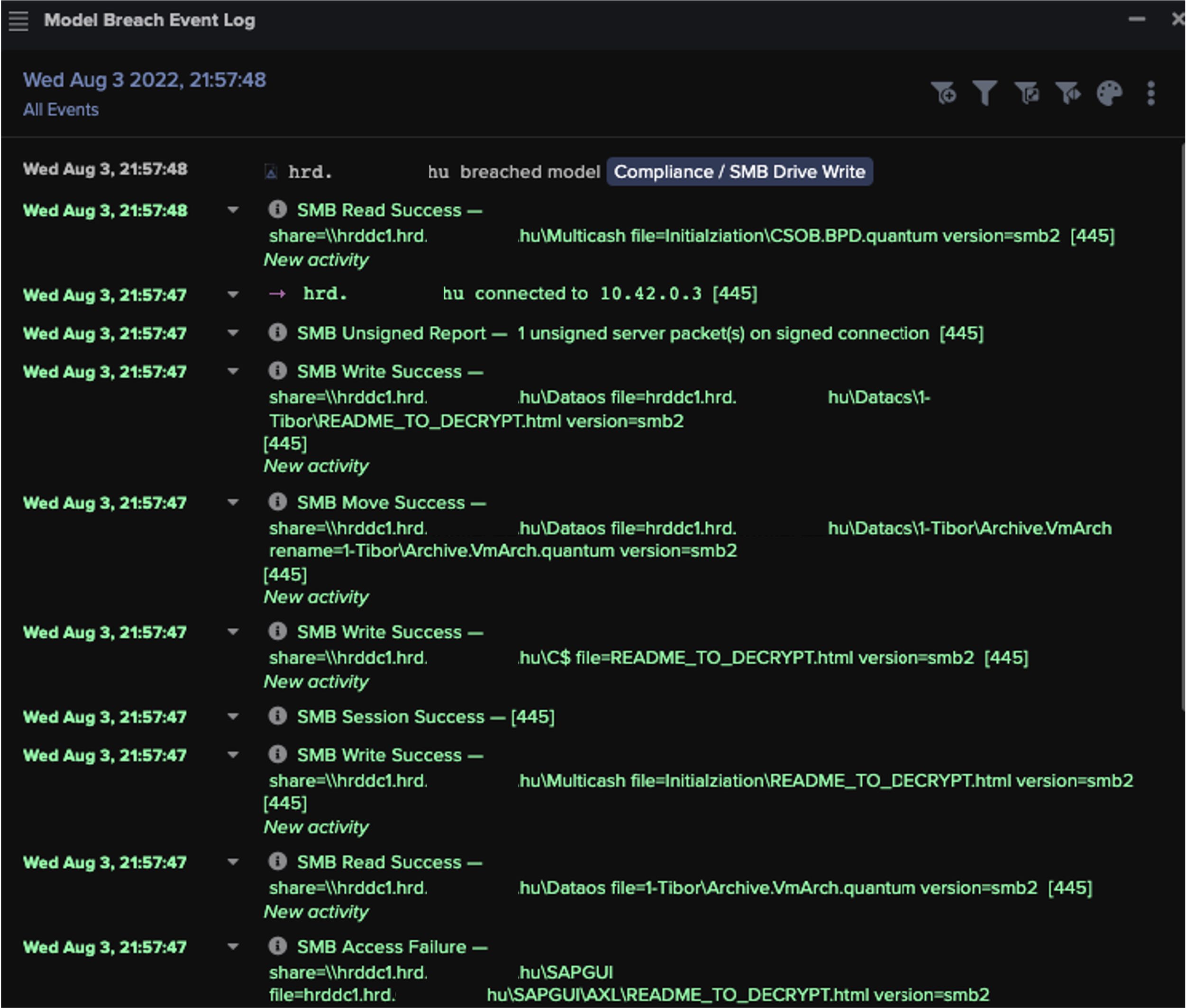The height and width of the screenshot is (1008, 1186).
Task: Click the Compliance / SMB Drive Write model tag
Action: (739, 172)
